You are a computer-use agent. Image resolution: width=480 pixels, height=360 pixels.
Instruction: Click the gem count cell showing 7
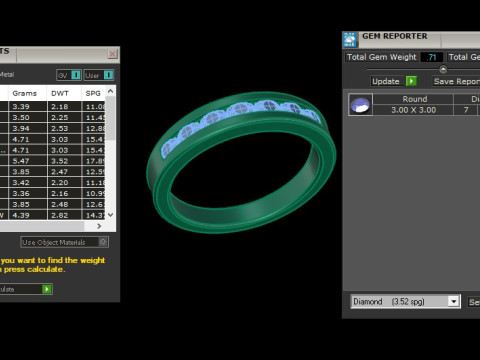[x=466, y=110]
